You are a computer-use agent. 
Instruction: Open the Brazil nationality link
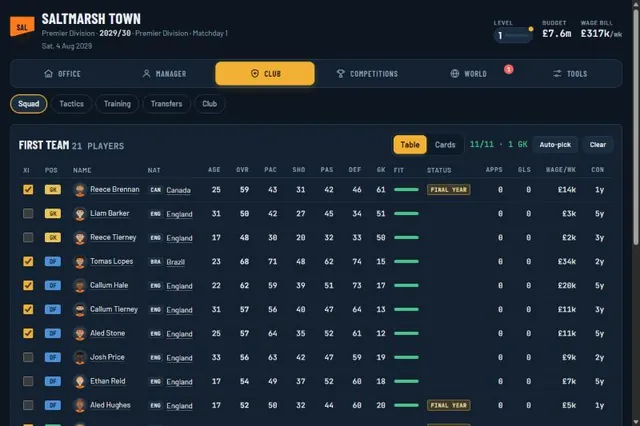tap(176, 262)
